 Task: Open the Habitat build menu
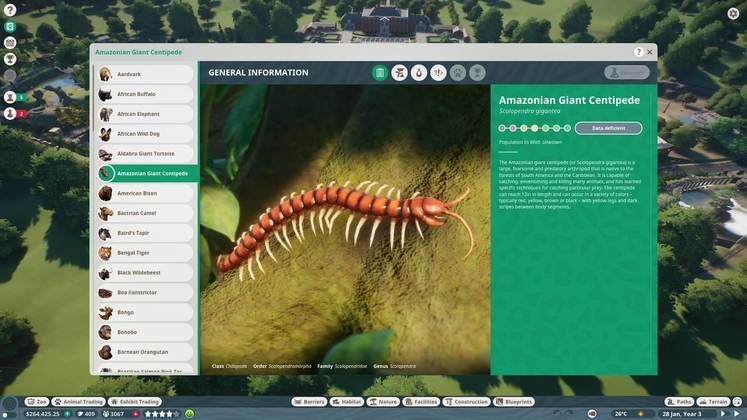(x=347, y=402)
